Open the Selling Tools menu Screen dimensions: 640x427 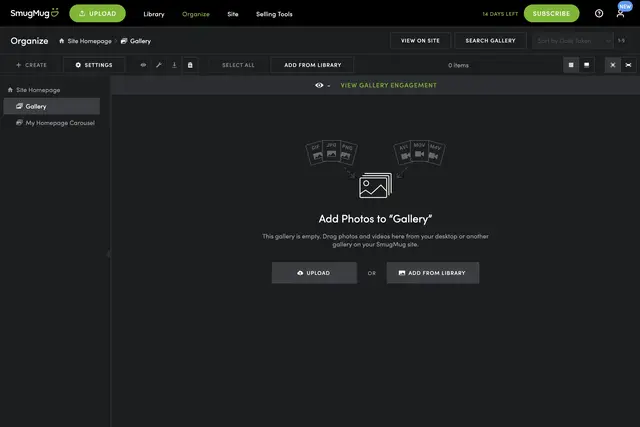pos(274,14)
